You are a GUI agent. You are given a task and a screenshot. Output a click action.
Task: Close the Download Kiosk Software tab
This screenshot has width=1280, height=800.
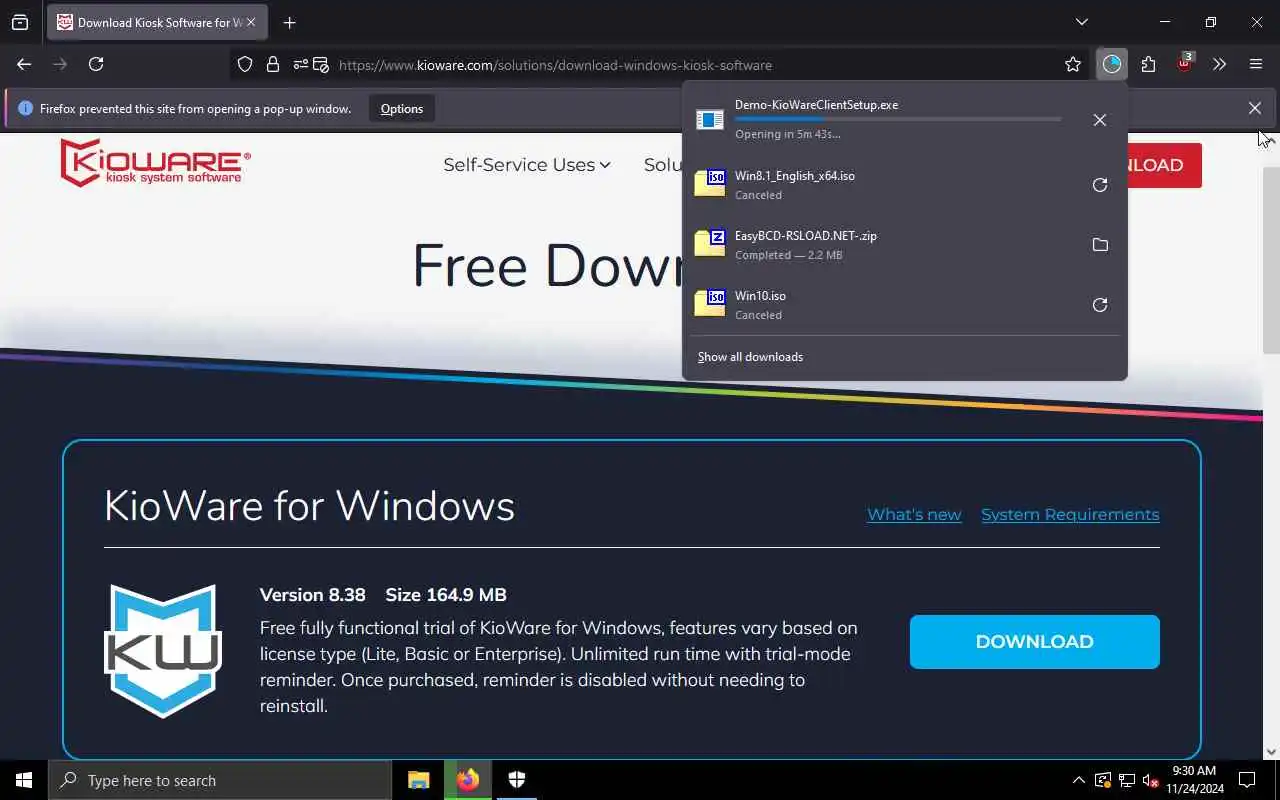250,22
